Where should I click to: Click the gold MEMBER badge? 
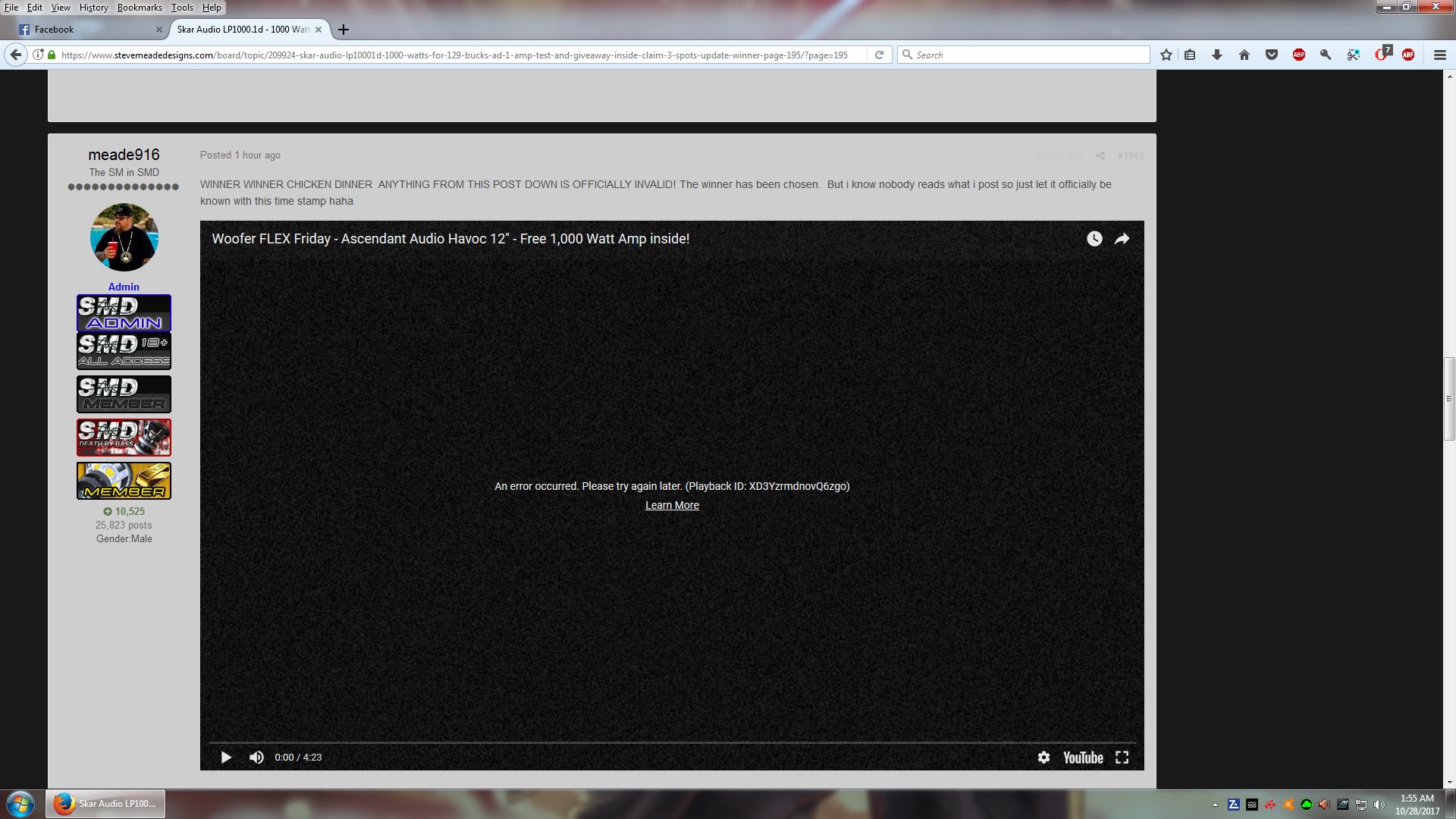[x=124, y=481]
